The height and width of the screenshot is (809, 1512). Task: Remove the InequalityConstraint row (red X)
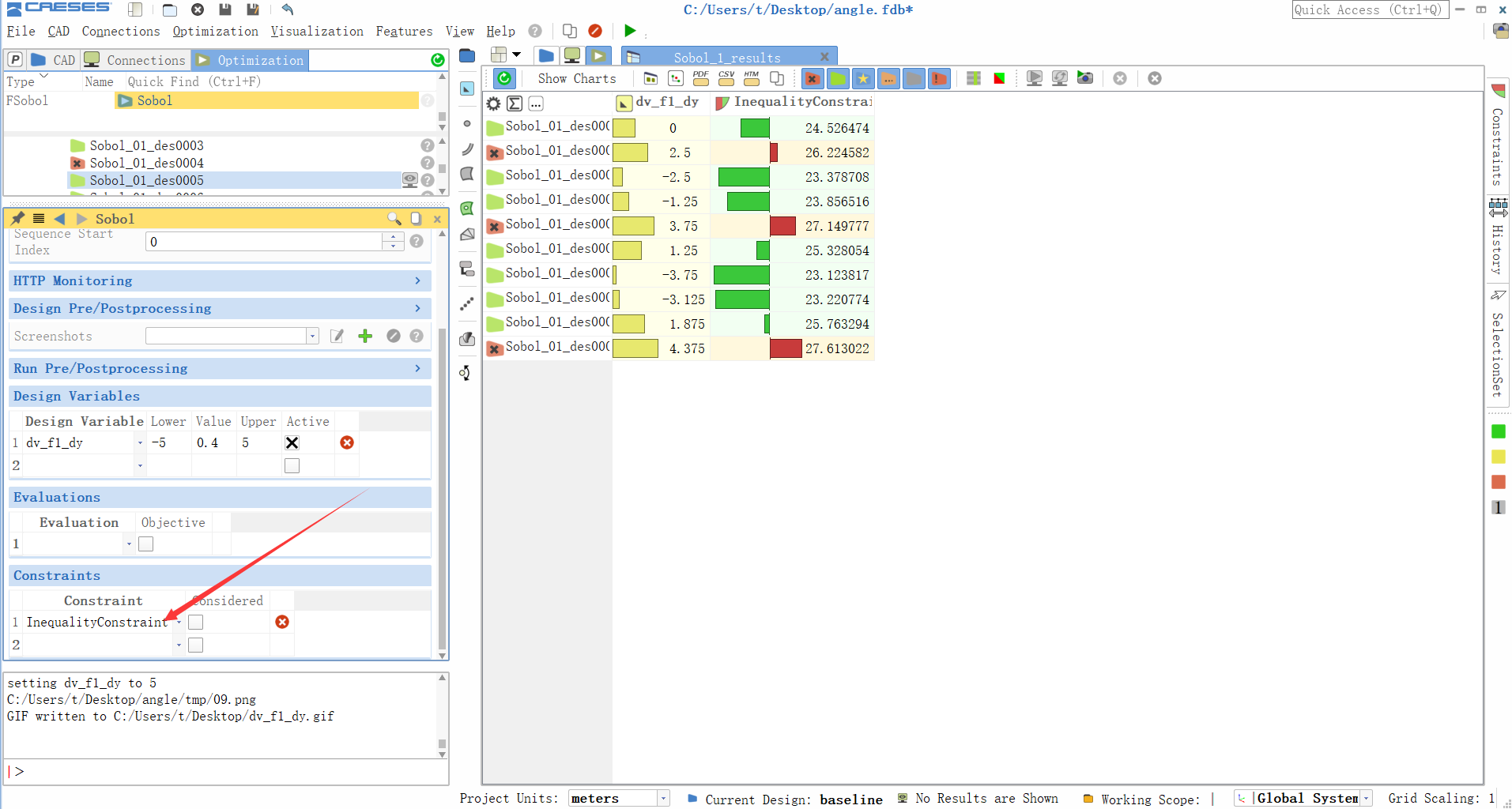pyautogui.click(x=282, y=622)
